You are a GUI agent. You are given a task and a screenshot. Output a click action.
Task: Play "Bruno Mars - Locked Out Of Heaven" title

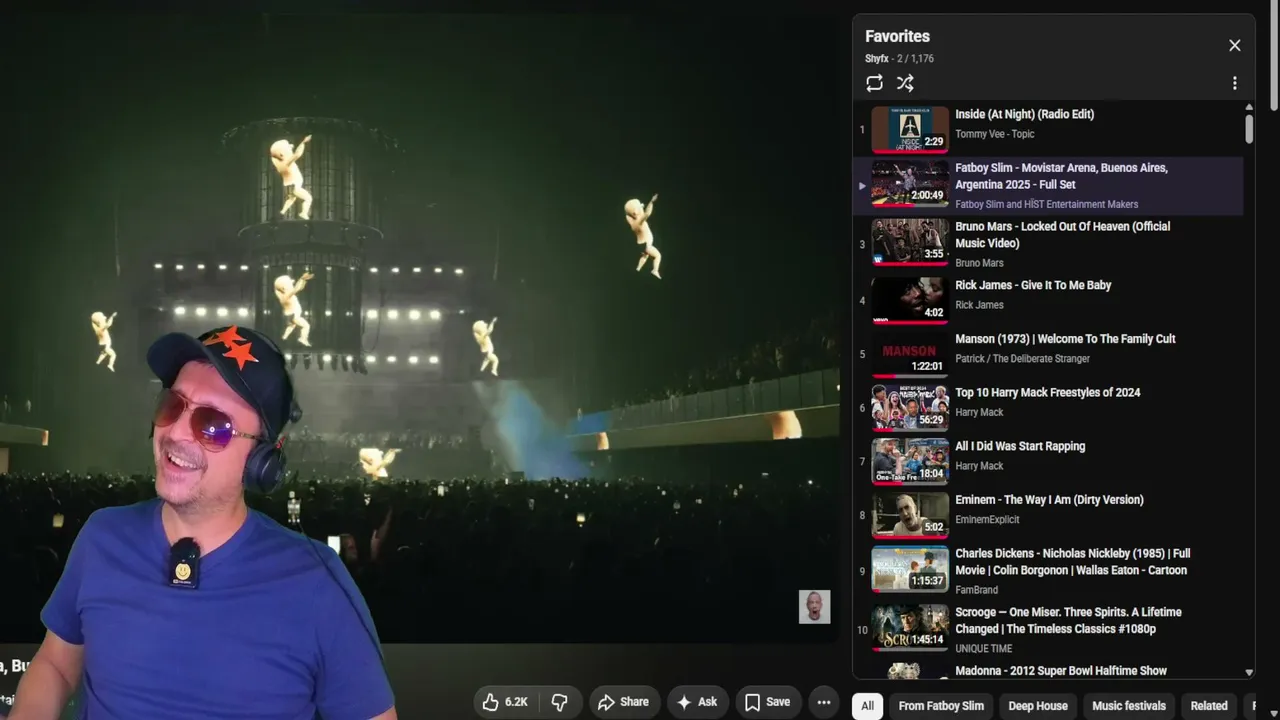pos(1062,235)
